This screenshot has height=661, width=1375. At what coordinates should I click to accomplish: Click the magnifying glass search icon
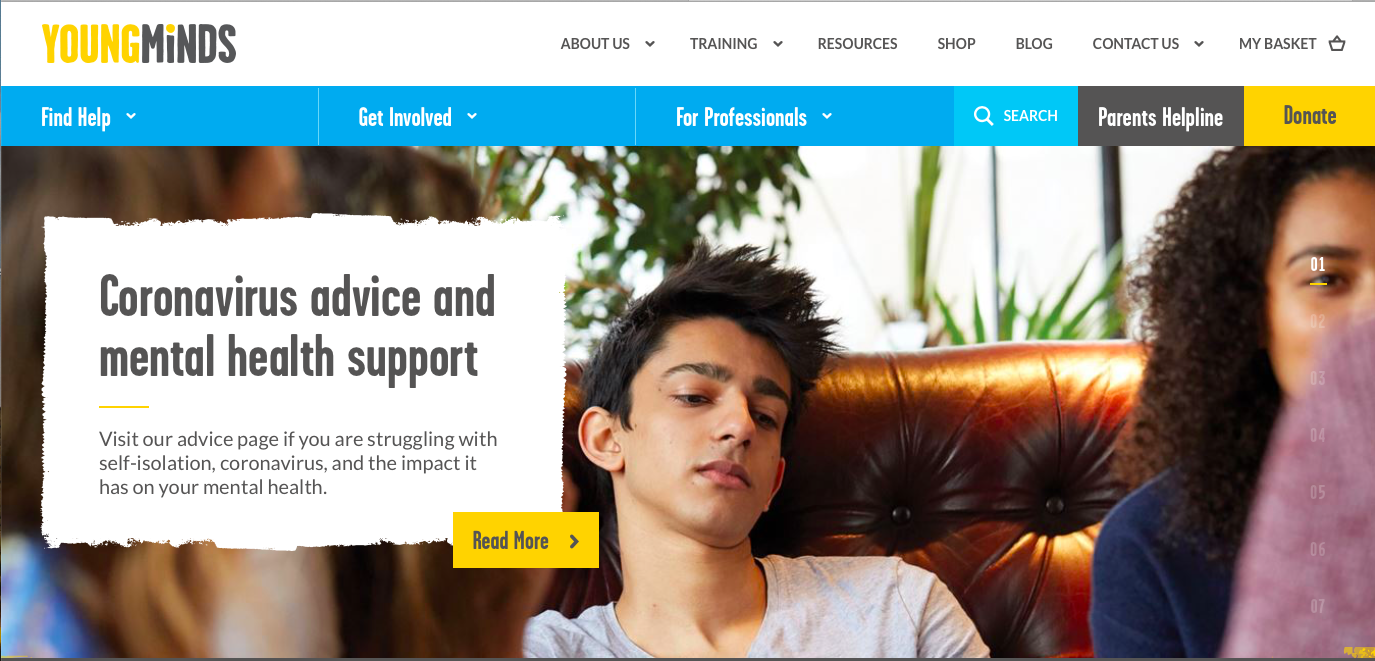point(983,116)
